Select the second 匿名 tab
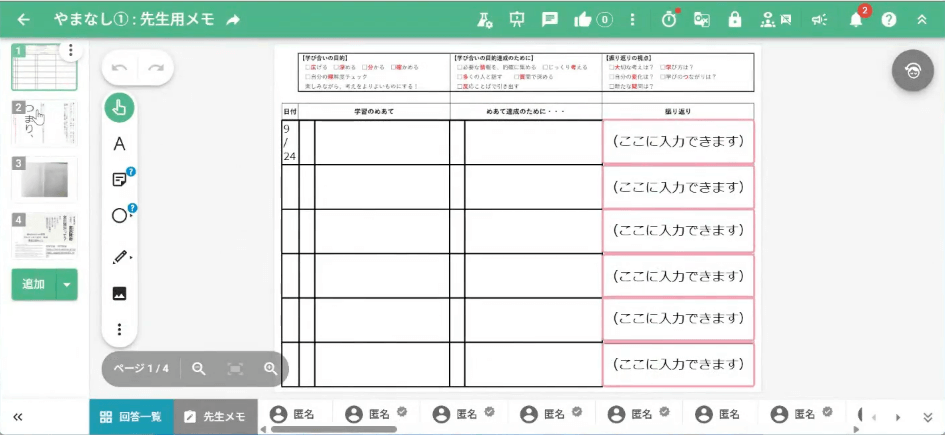This screenshot has width=945, height=435. (377, 414)
